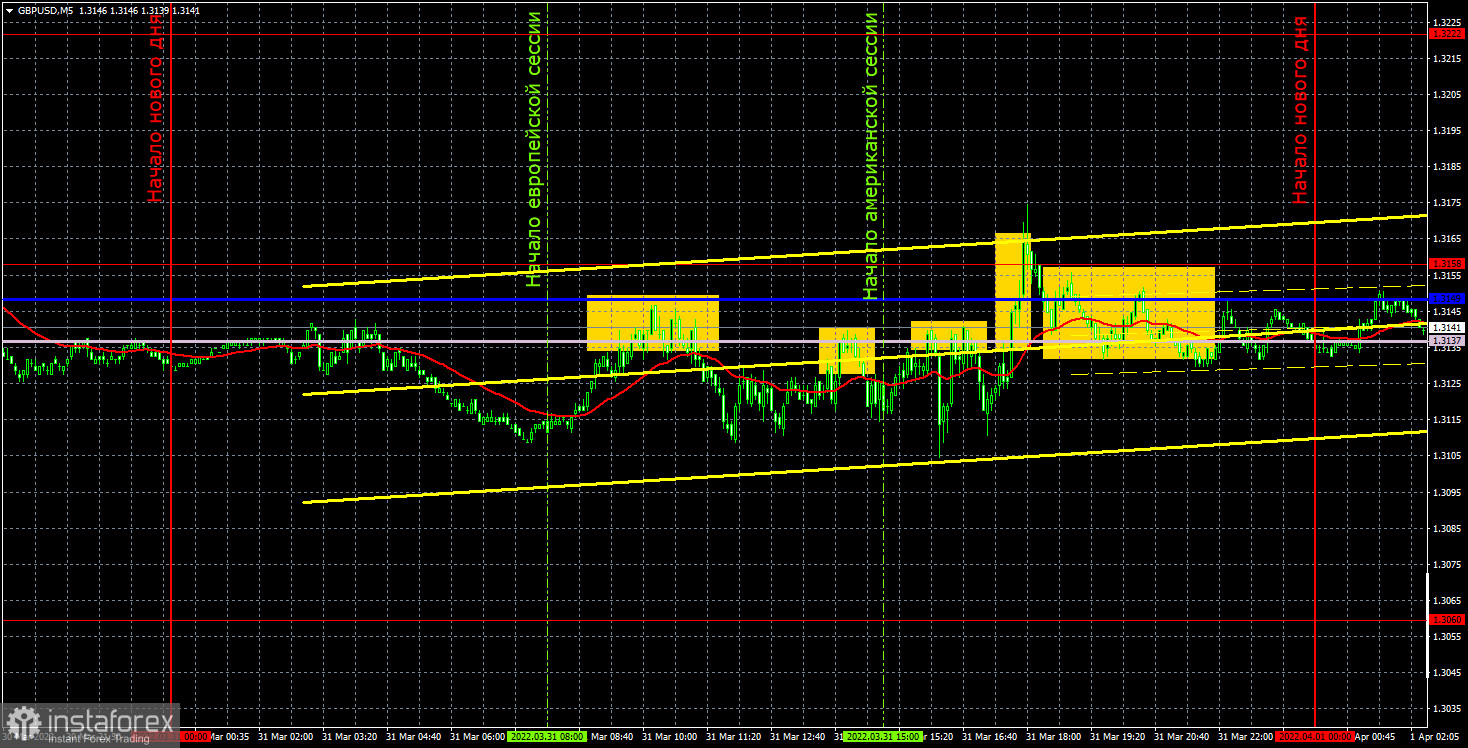Select the red horizontal line at 1.3060

click(714, 620)
